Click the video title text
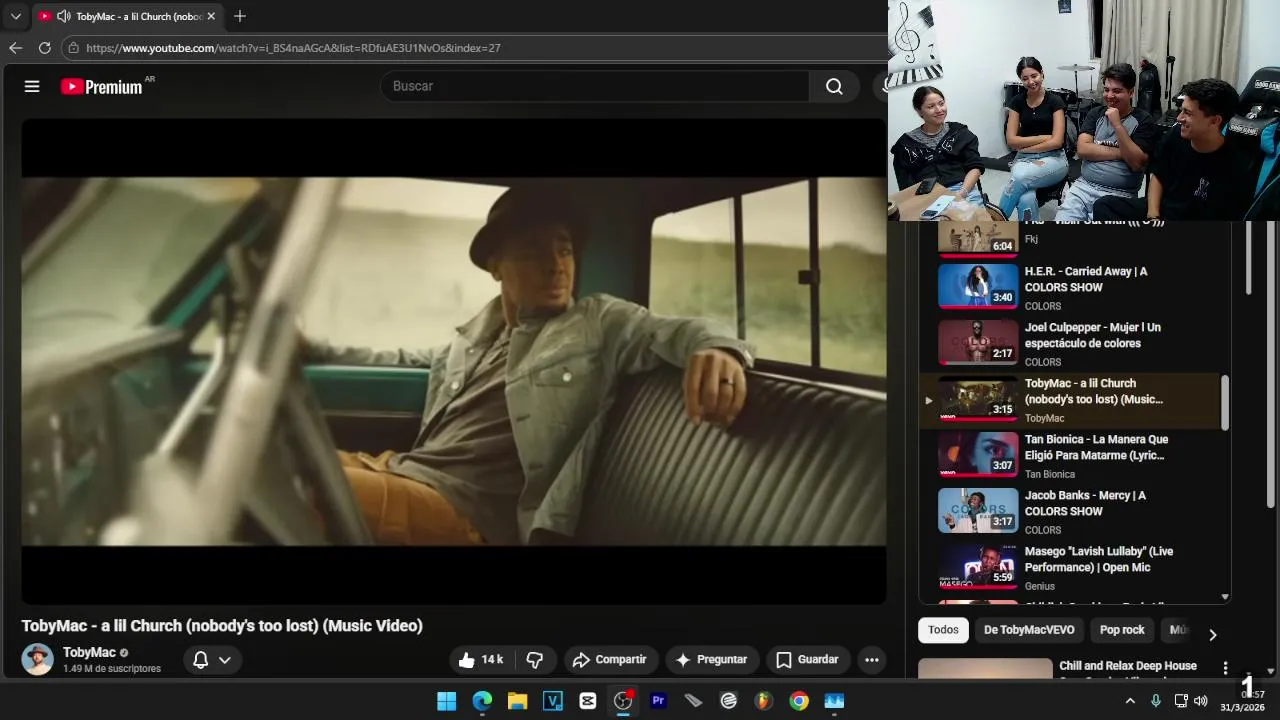Image resolution: width=1280 pixels, height=720 pixels. (222, 626)
